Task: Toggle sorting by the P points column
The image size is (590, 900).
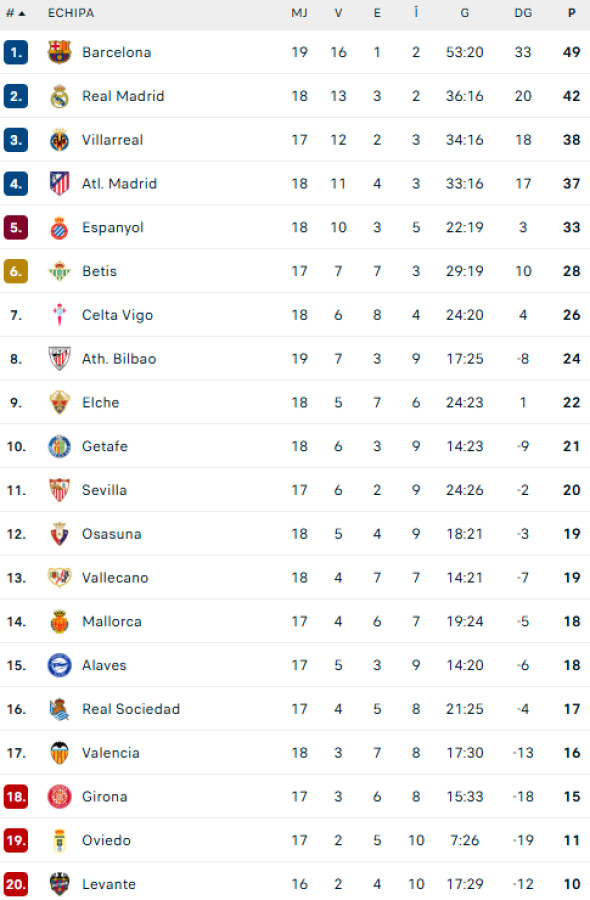Action: [x=570, y=14]
